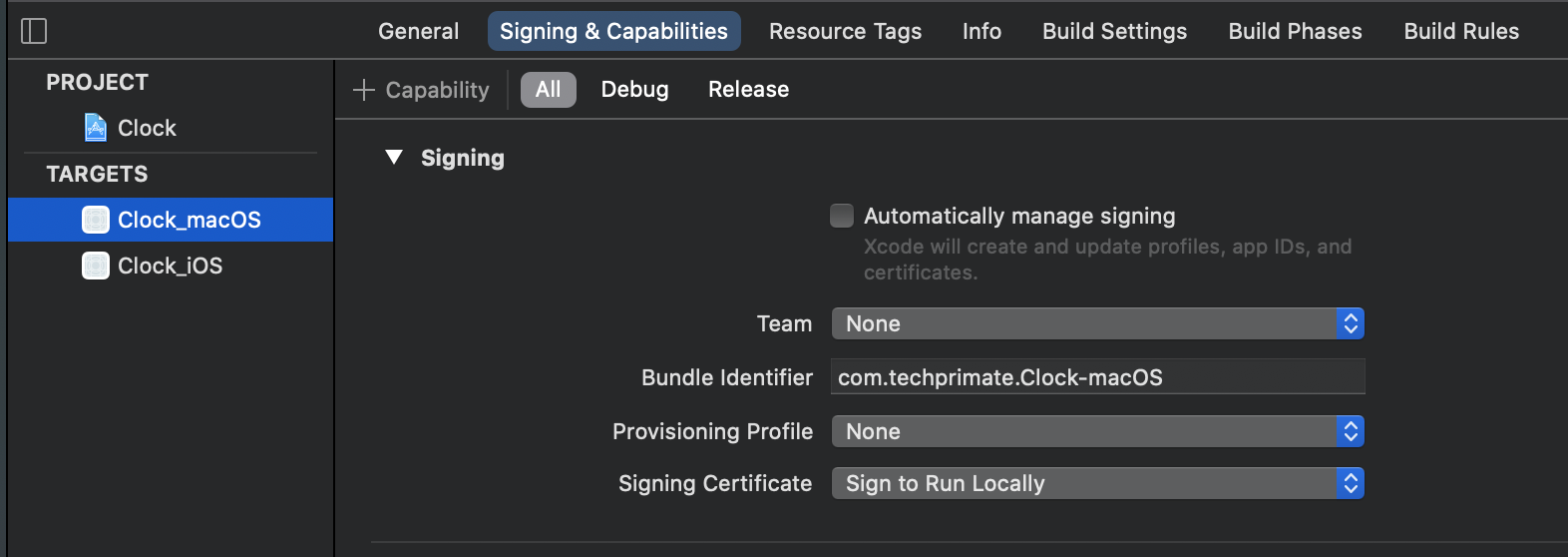The width and height of the screenshot is (1568, 557).
Task: Click the plus icon to add Capability
Action: (x=364, y=90)
